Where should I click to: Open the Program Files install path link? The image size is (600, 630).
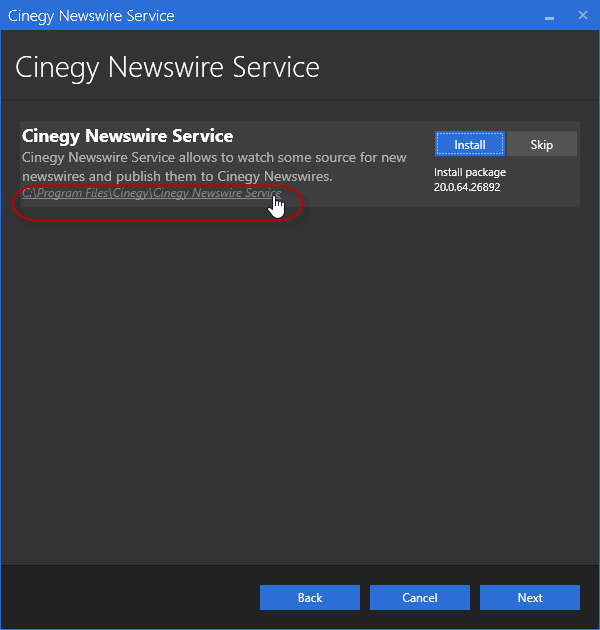pyautogui.click(x=152, y=193)
